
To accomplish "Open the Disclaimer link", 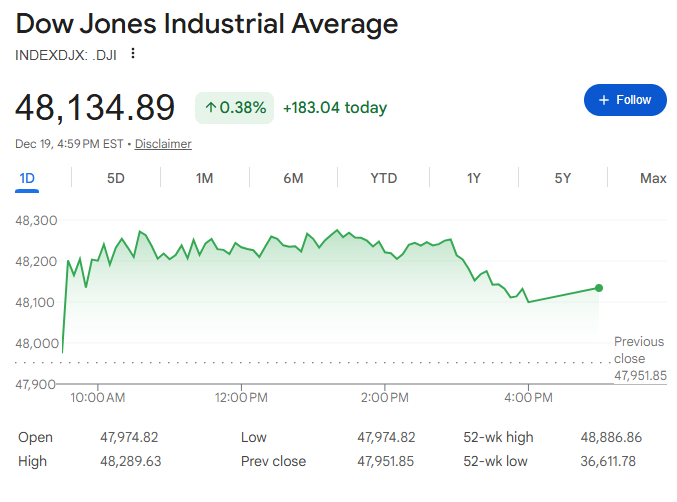I will 163,144.
